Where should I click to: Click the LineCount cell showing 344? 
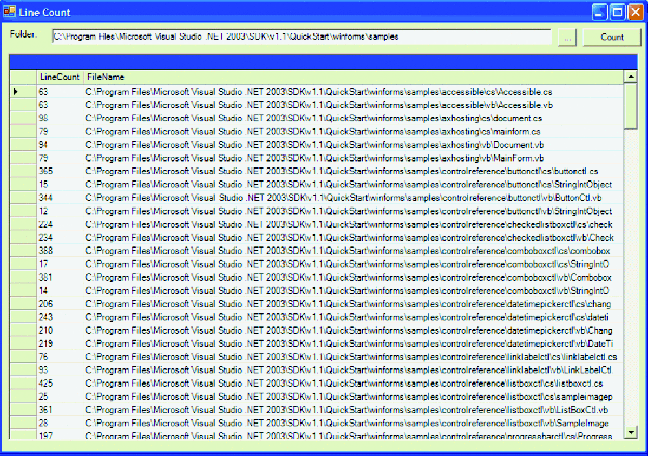point(59,198)
